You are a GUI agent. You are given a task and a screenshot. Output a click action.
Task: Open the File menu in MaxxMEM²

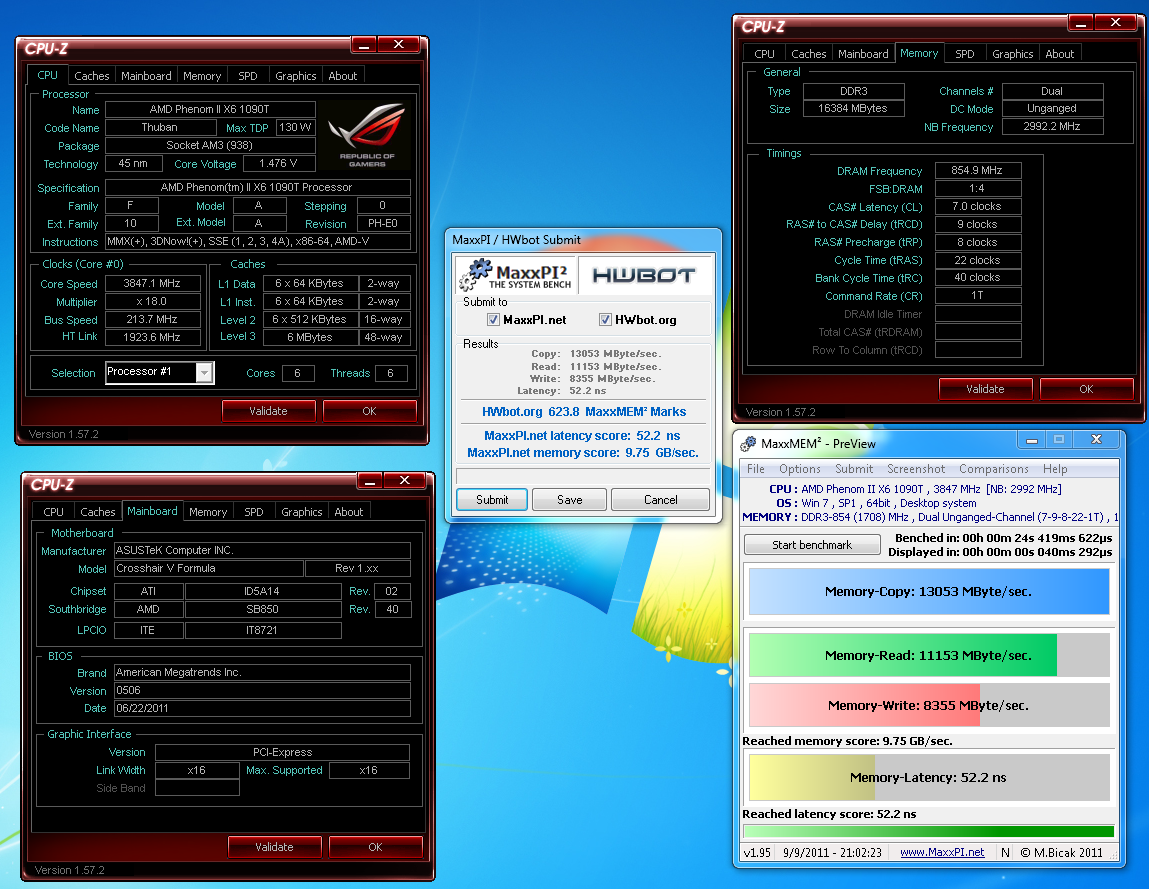755,469
